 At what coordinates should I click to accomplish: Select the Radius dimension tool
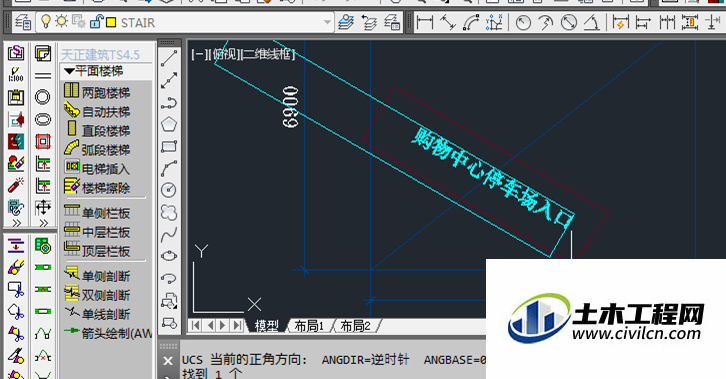coord(523,22)
